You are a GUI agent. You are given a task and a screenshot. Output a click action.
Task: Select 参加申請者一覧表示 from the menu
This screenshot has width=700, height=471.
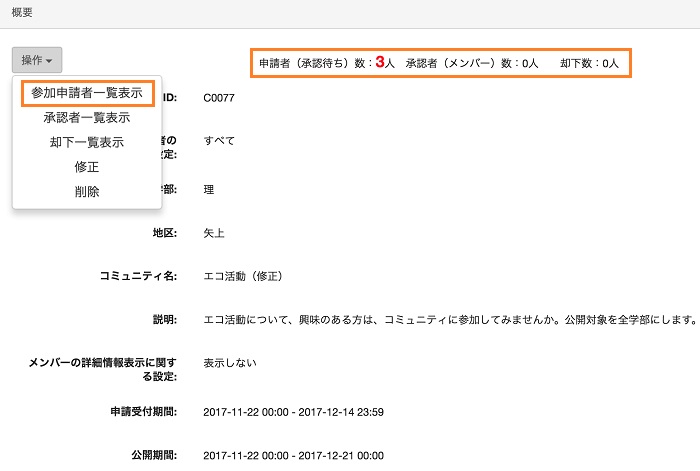point(86,93)
